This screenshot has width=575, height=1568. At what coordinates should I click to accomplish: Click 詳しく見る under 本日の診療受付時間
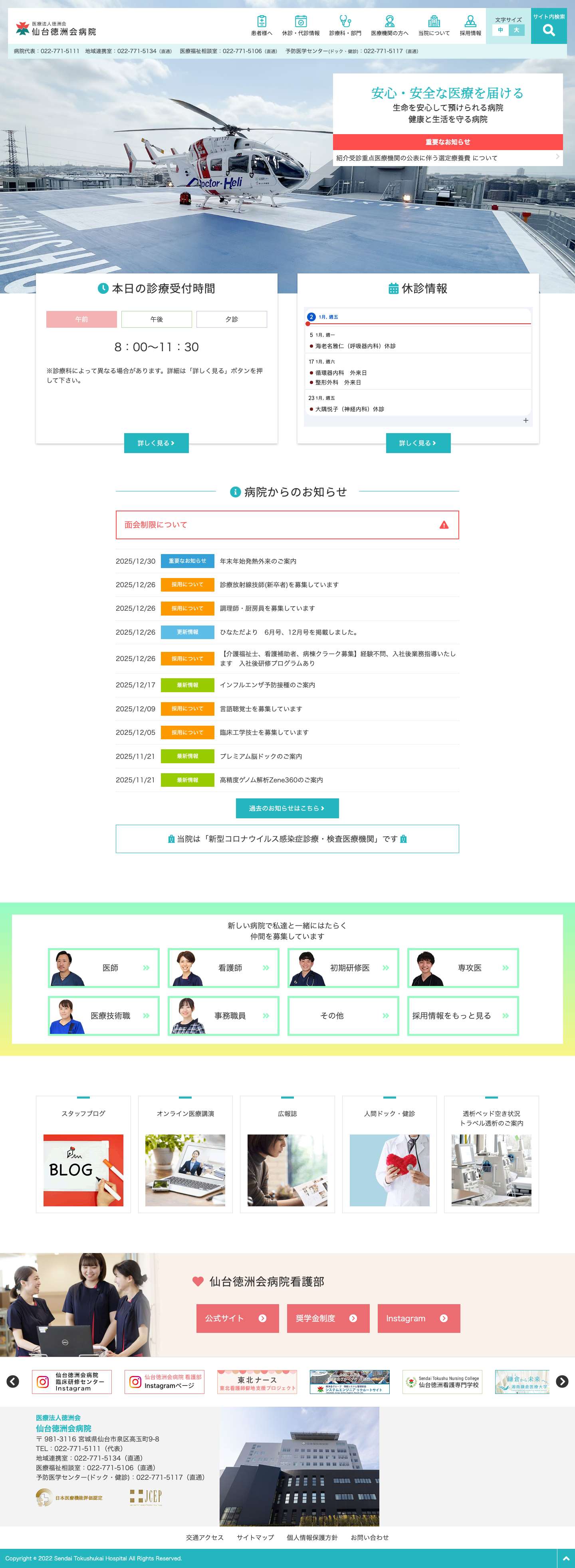pyautogui.click(x=157, y=443)
